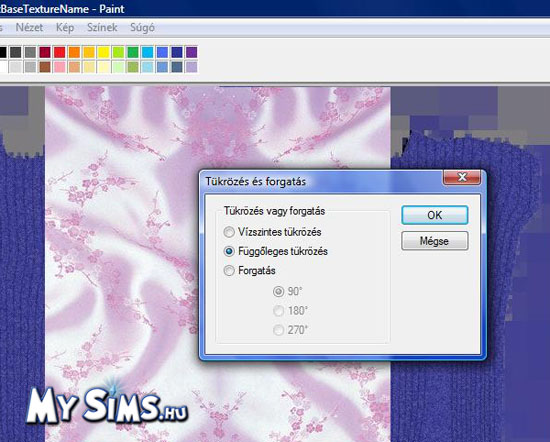The image size is (550, 442).
Task: Open the Súgó help menu
Action: click(x=142, y=27)
